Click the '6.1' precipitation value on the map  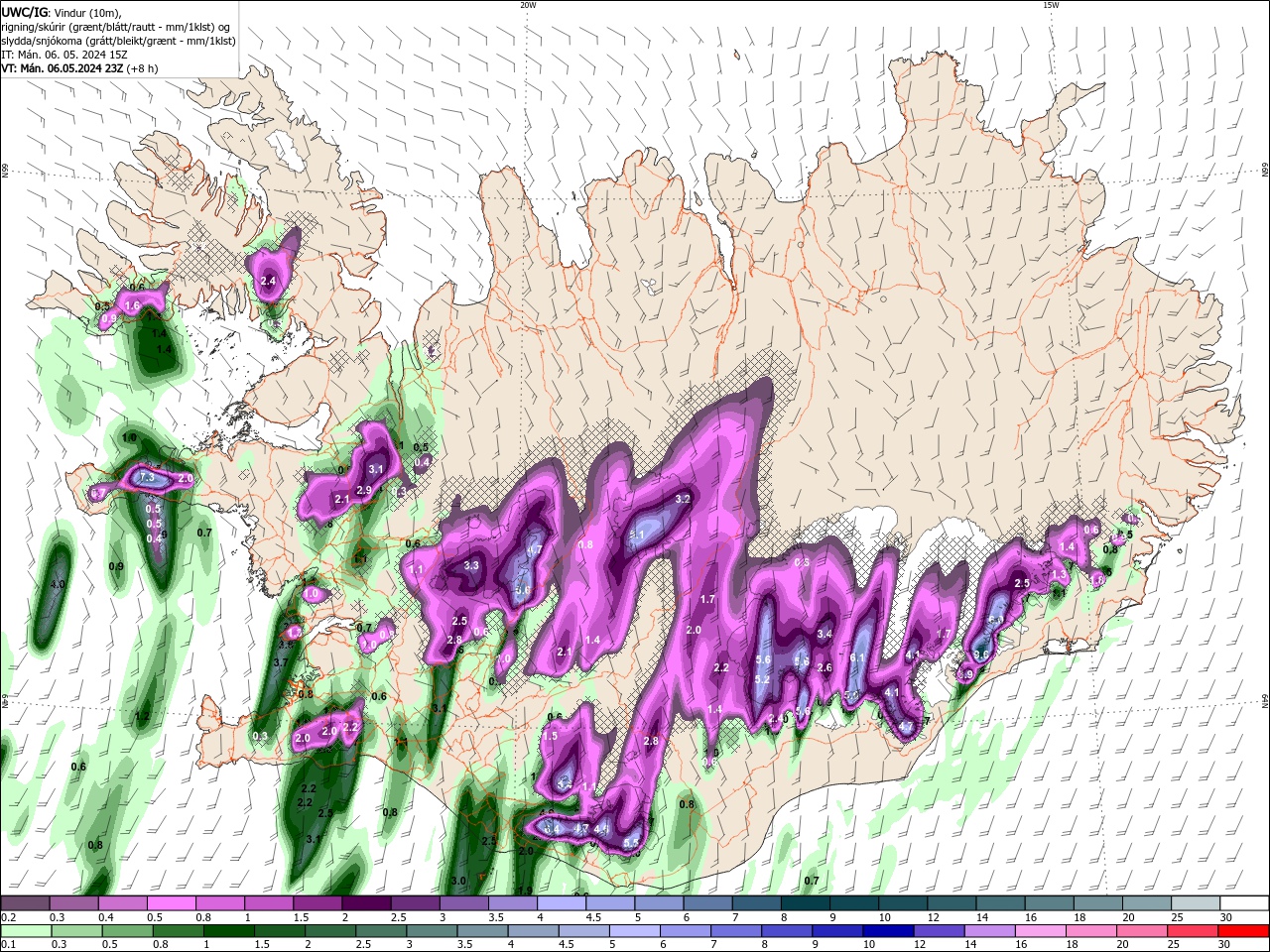(x=858, y=658)
